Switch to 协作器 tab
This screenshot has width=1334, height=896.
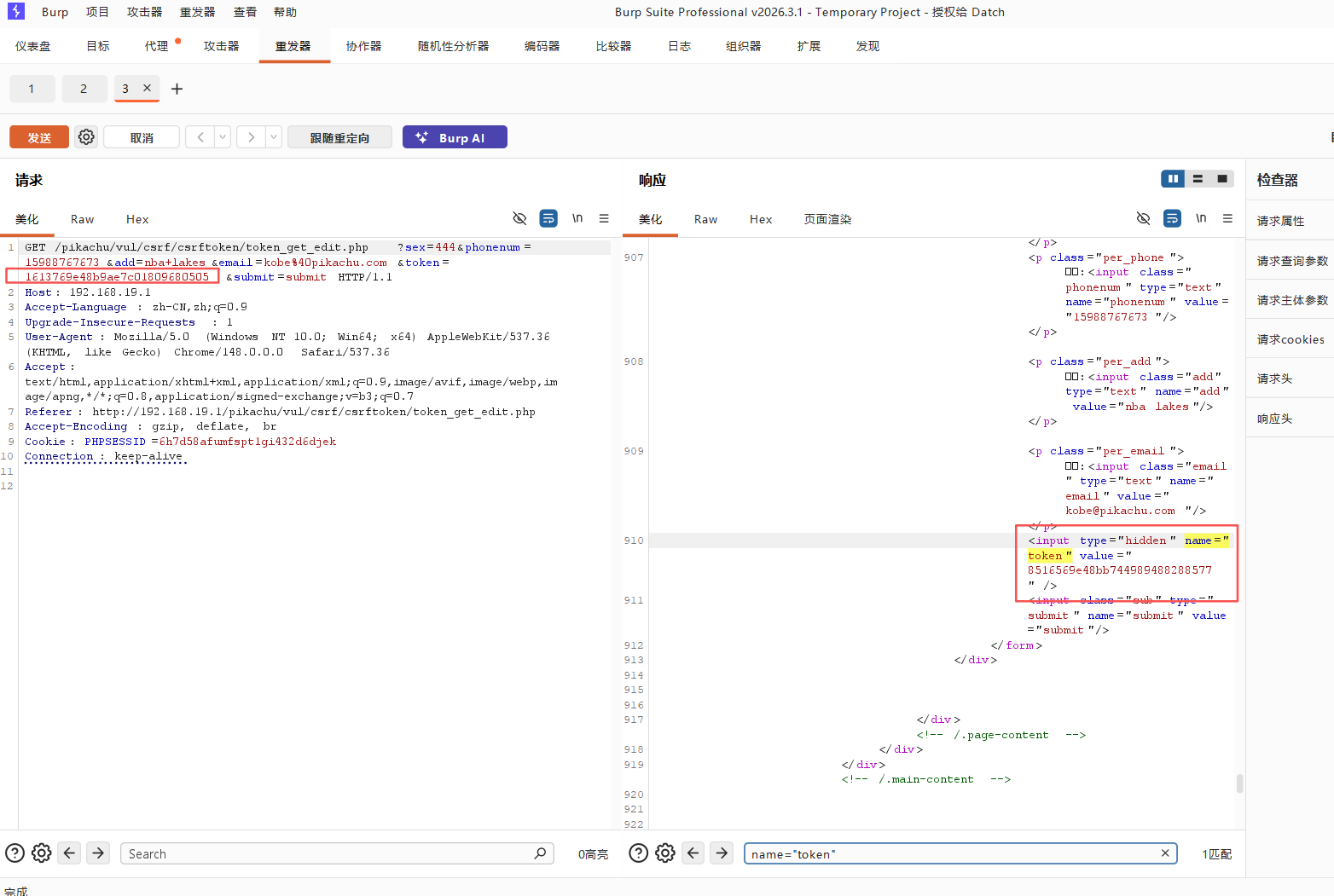[x=363, y=46]
